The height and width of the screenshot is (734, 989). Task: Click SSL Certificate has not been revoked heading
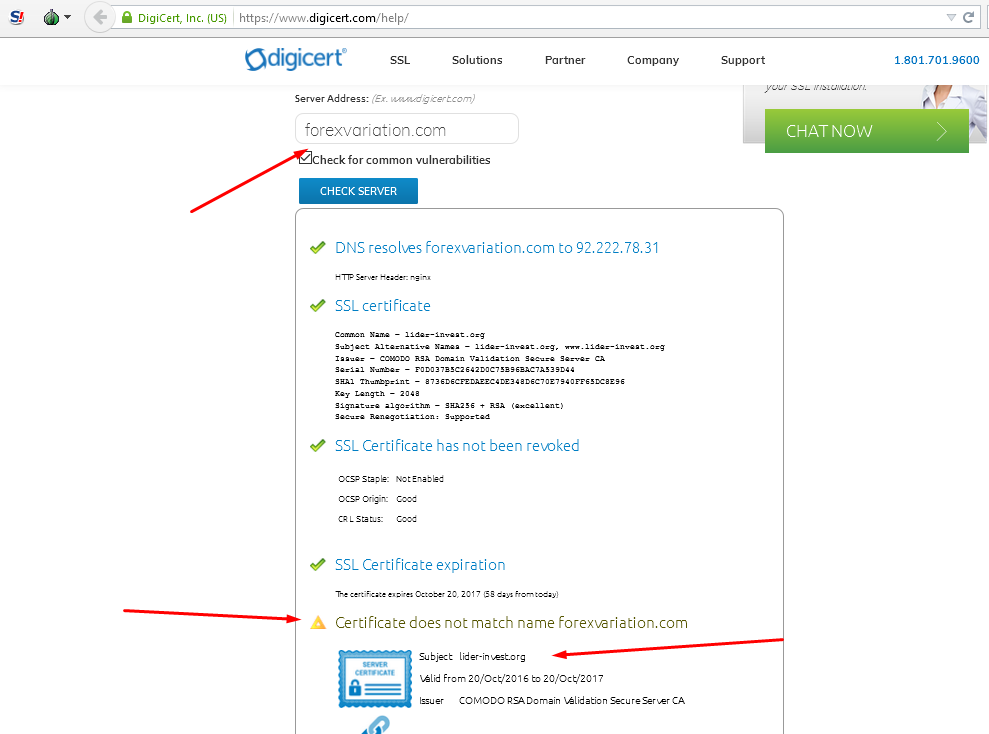coord(457,446)
